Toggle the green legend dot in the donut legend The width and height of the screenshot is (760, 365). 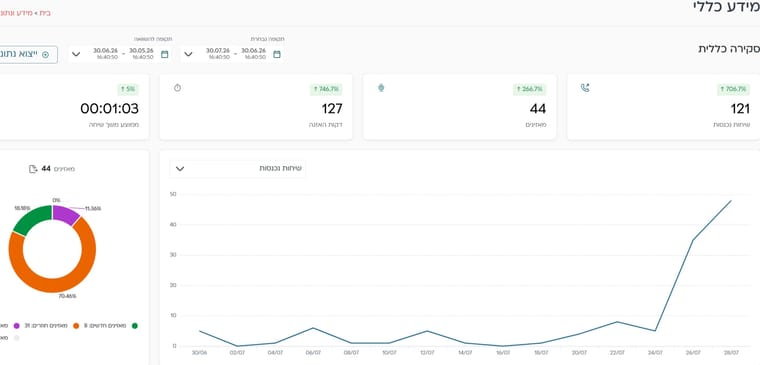[135, 326]
